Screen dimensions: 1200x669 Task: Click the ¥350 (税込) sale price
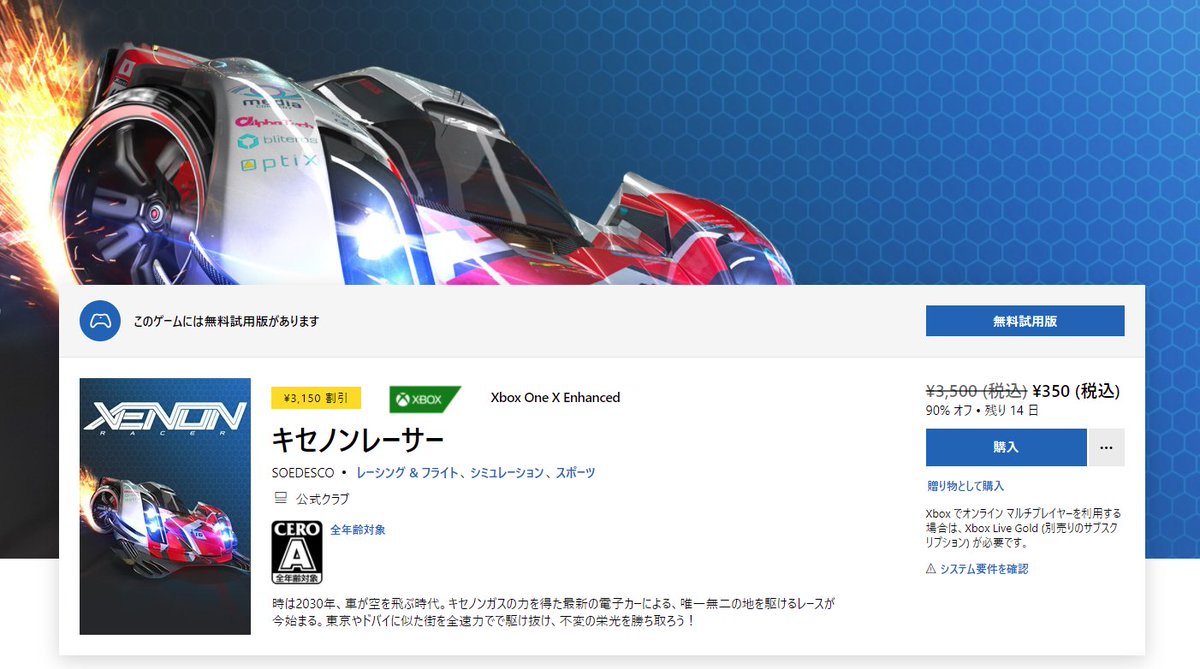1075,391
